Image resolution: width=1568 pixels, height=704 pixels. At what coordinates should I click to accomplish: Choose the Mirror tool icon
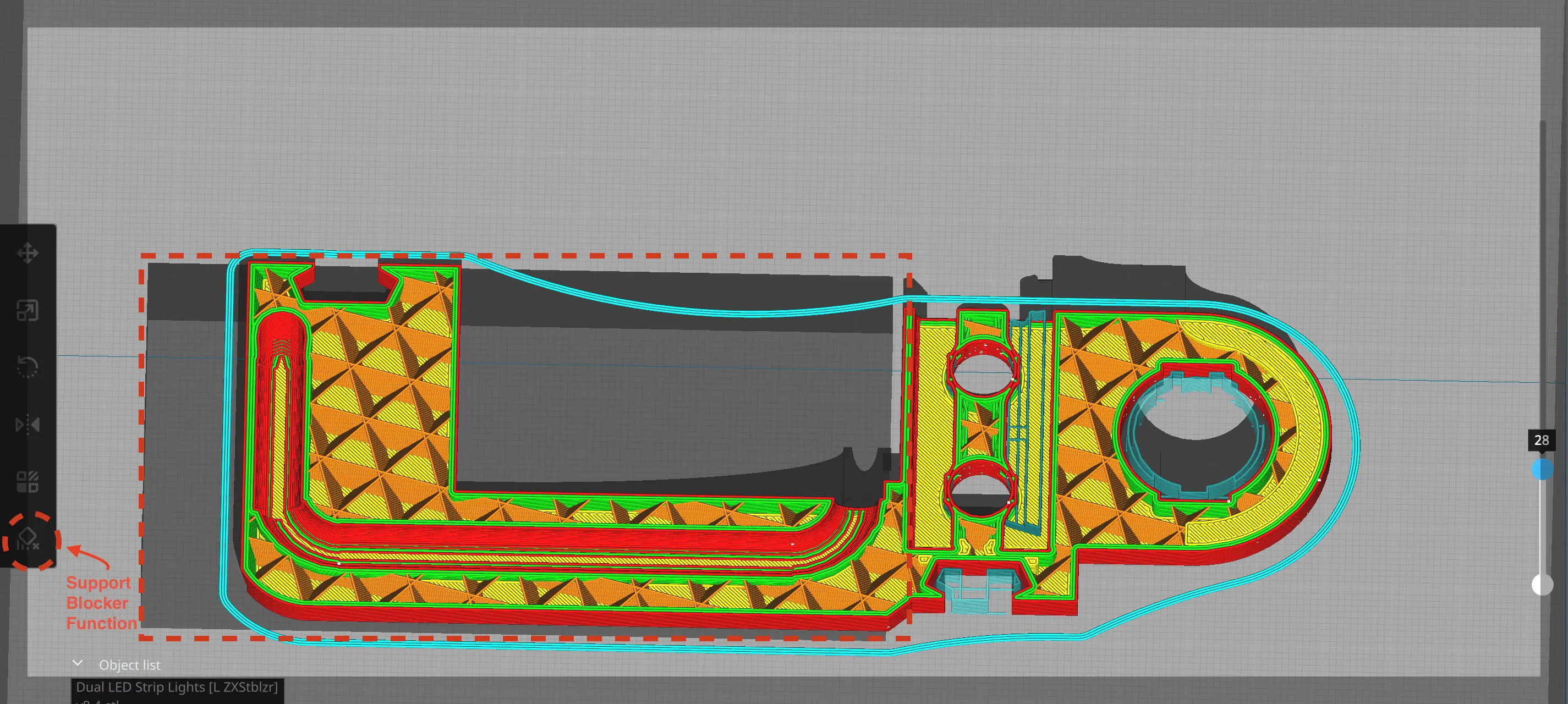(x=28, y=424)
